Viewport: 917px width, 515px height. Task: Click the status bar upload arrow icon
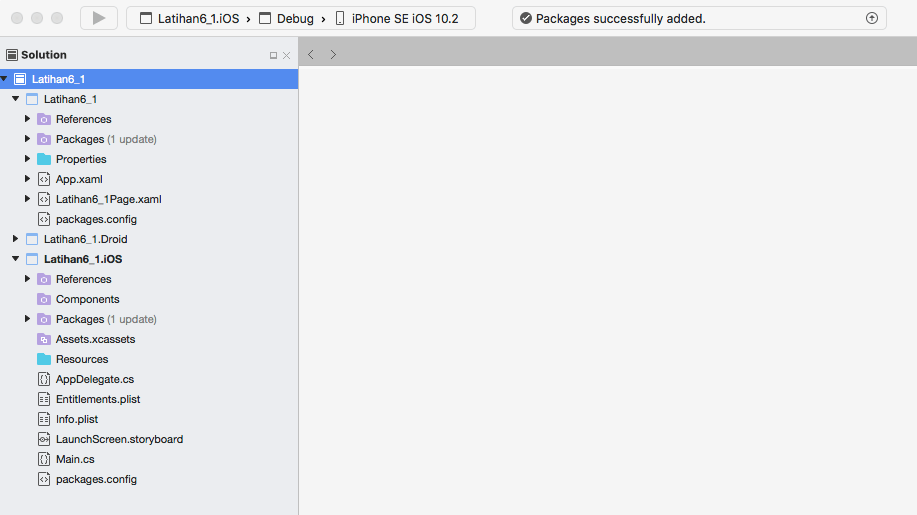[871, 18]
